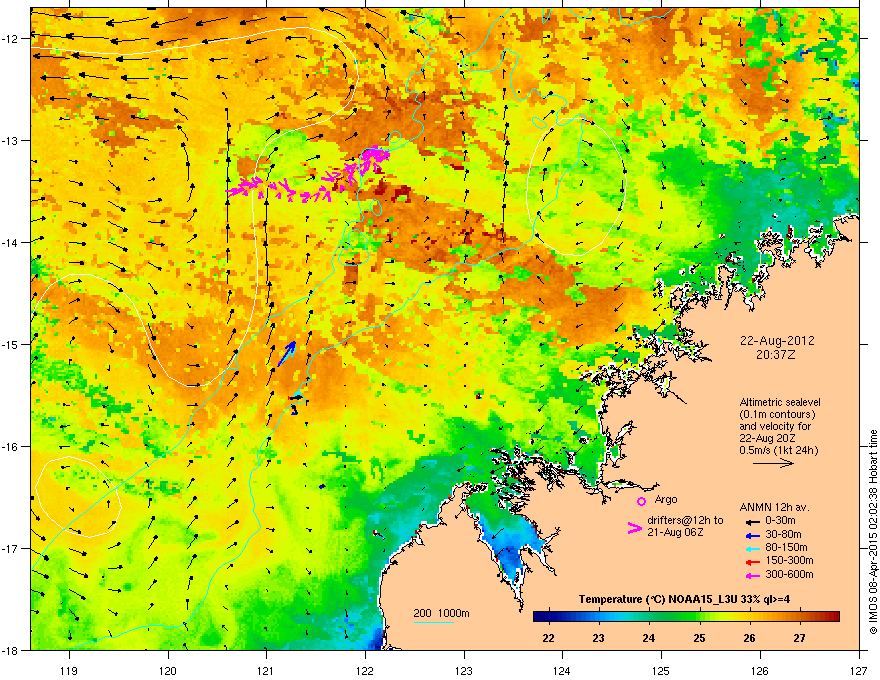Click the magenta 300-600m arrow legend symbol
The width and height of the screenshot is (880, 680).
pyautogui.click(x=753, y=575)
